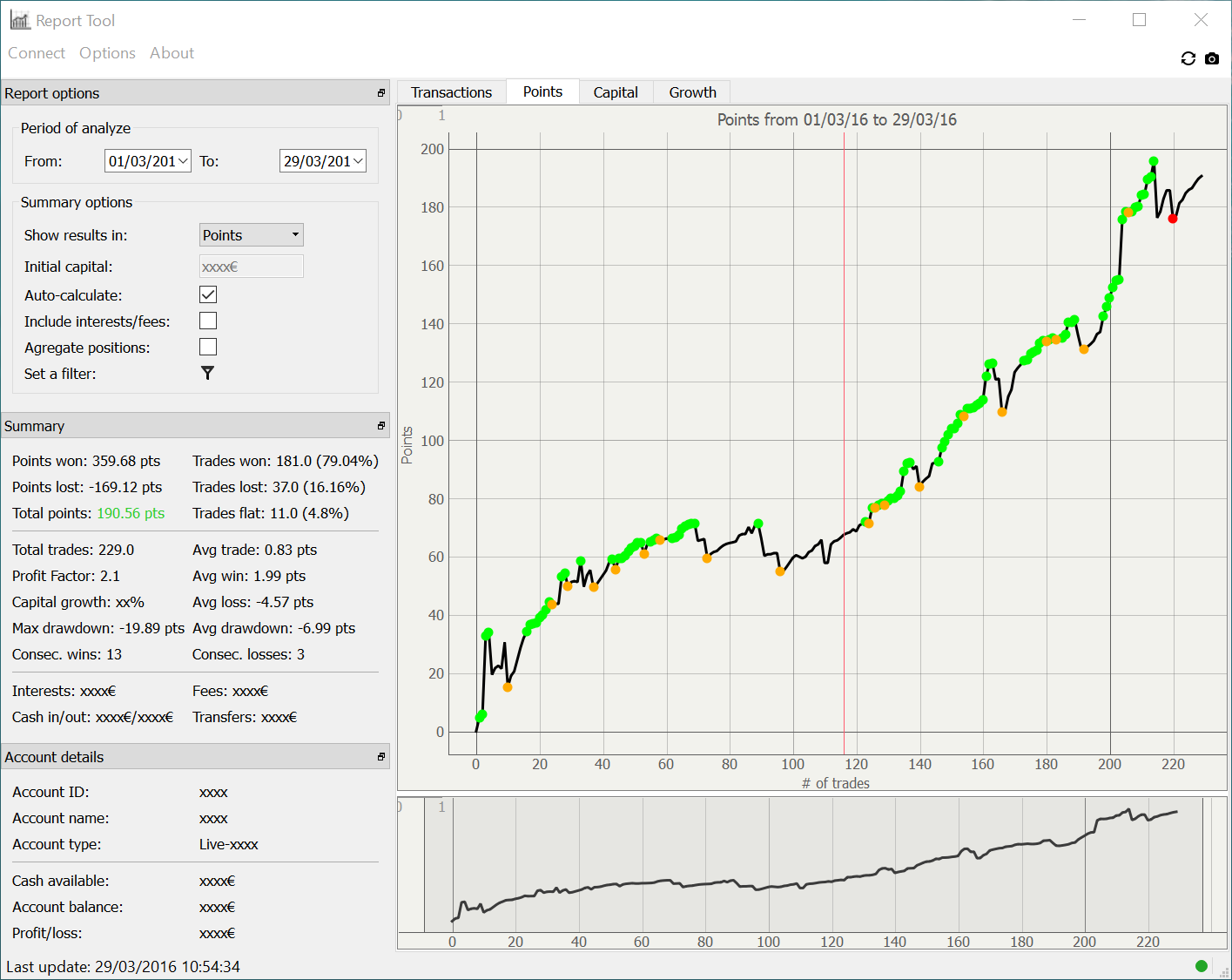
Task: Open the Capital tab
Action: 616,92
